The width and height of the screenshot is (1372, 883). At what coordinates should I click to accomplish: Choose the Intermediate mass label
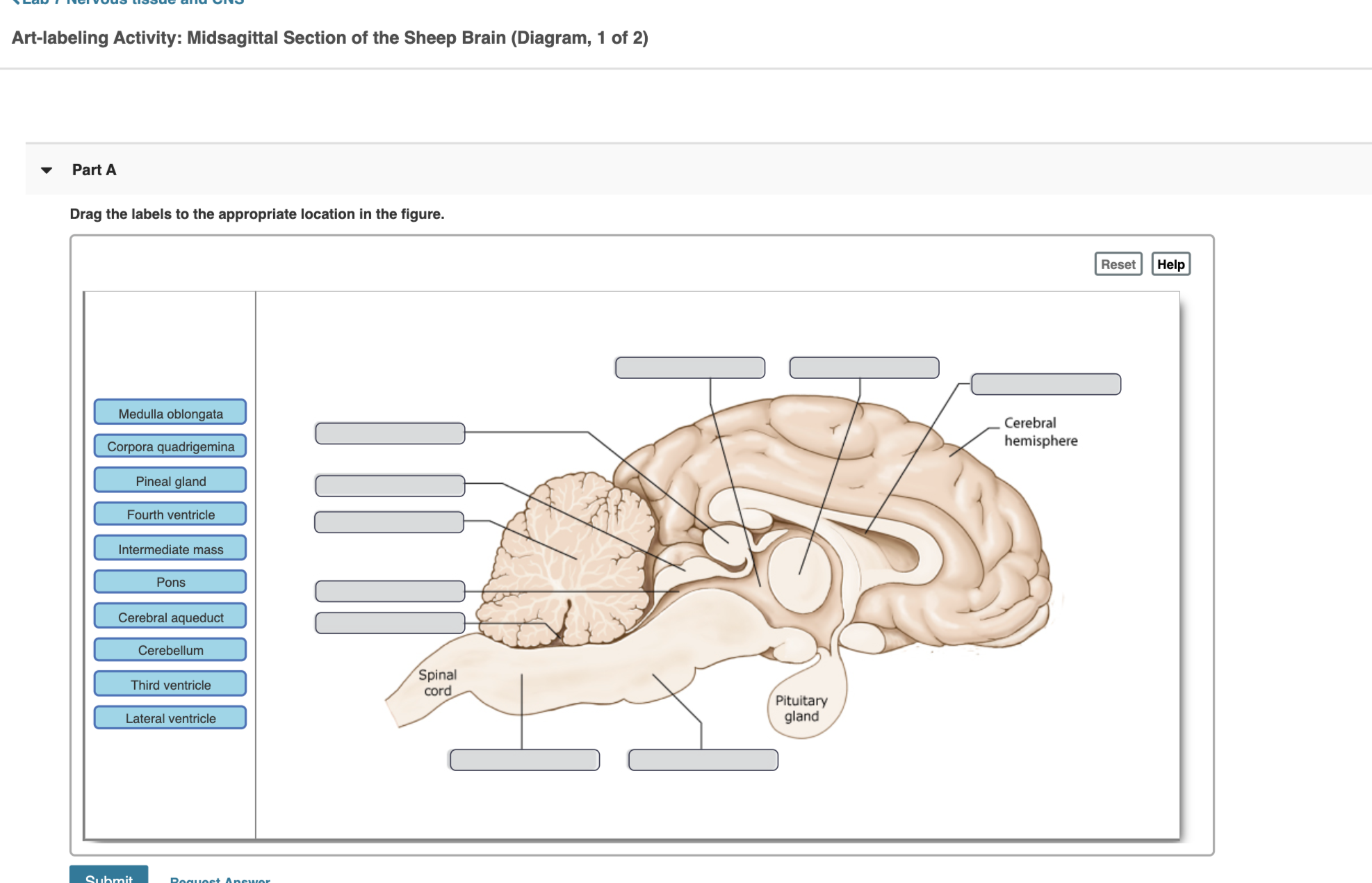(170, 549)
